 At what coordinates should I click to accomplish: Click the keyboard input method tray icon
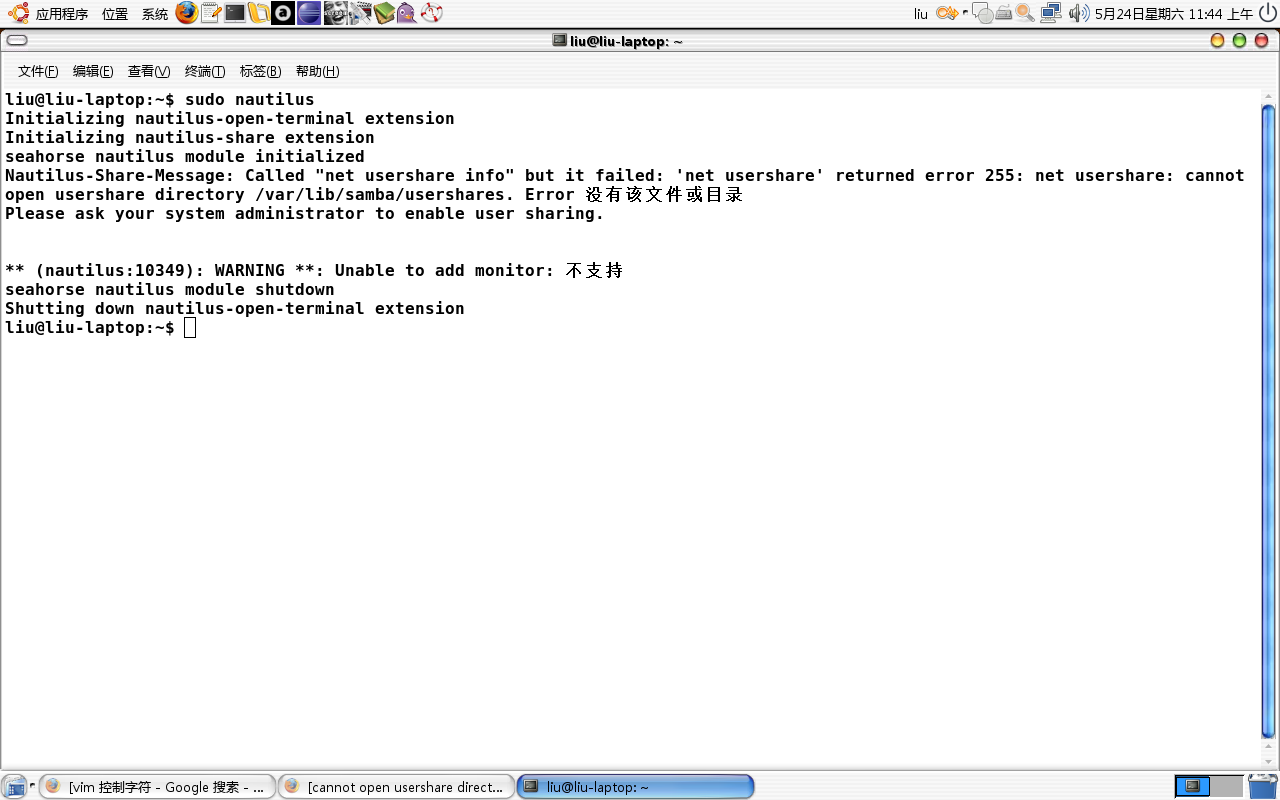(x=1004, y=13)
